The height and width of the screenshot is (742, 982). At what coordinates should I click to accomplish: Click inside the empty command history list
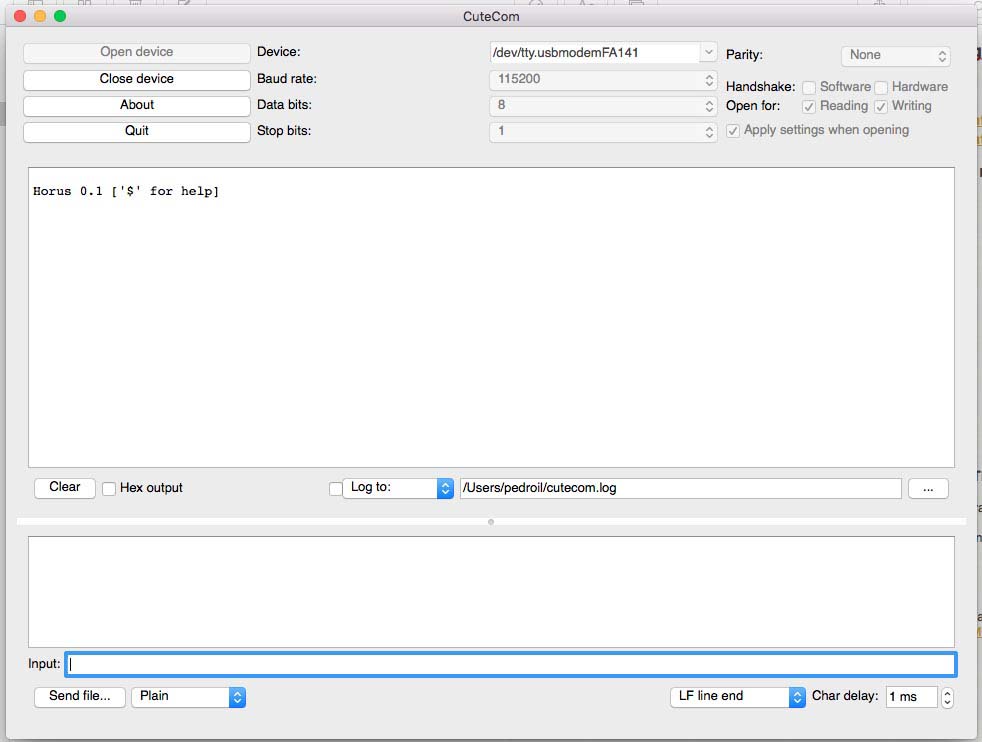pyautogui.click(x=491, y=592)
